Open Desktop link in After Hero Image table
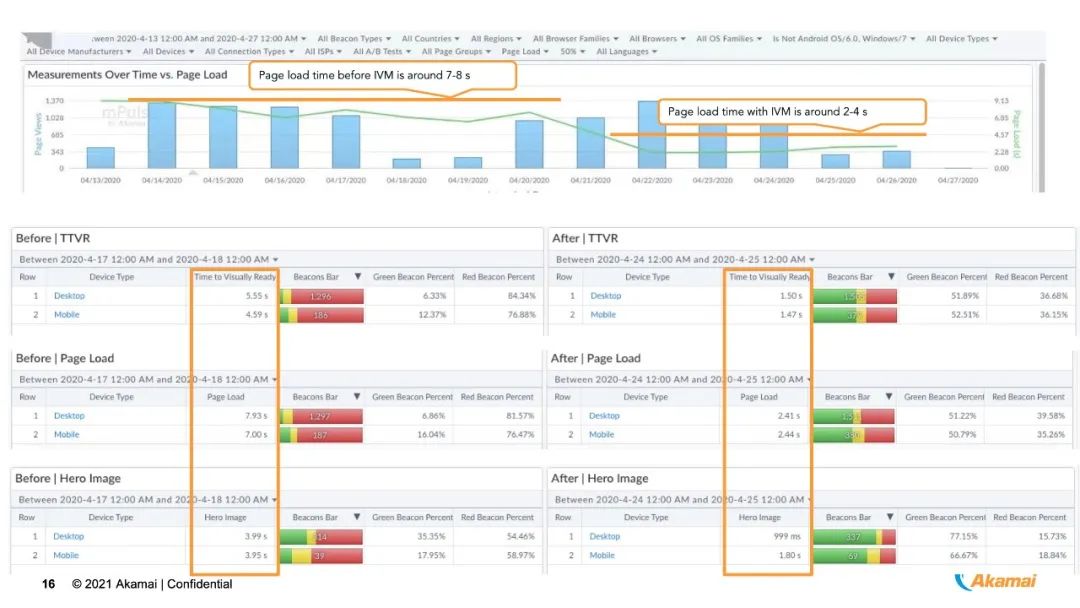Image resolution: width=1080 pixels, height=608 pixels. tap(604, 536)
